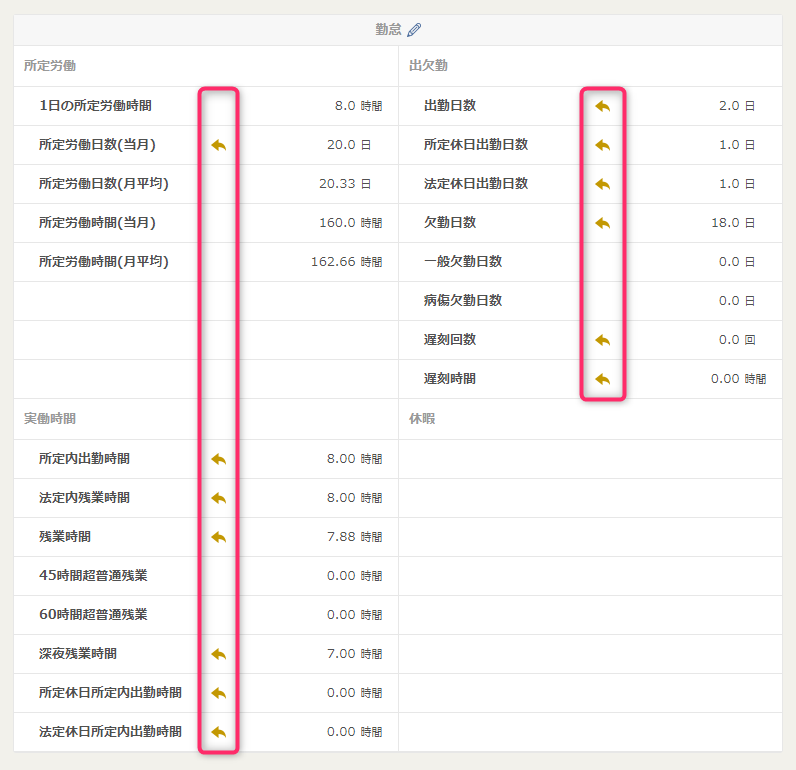Click the pencil edit icon beside 勤怠
Screen dimensions: 796x770
(414, 30)
